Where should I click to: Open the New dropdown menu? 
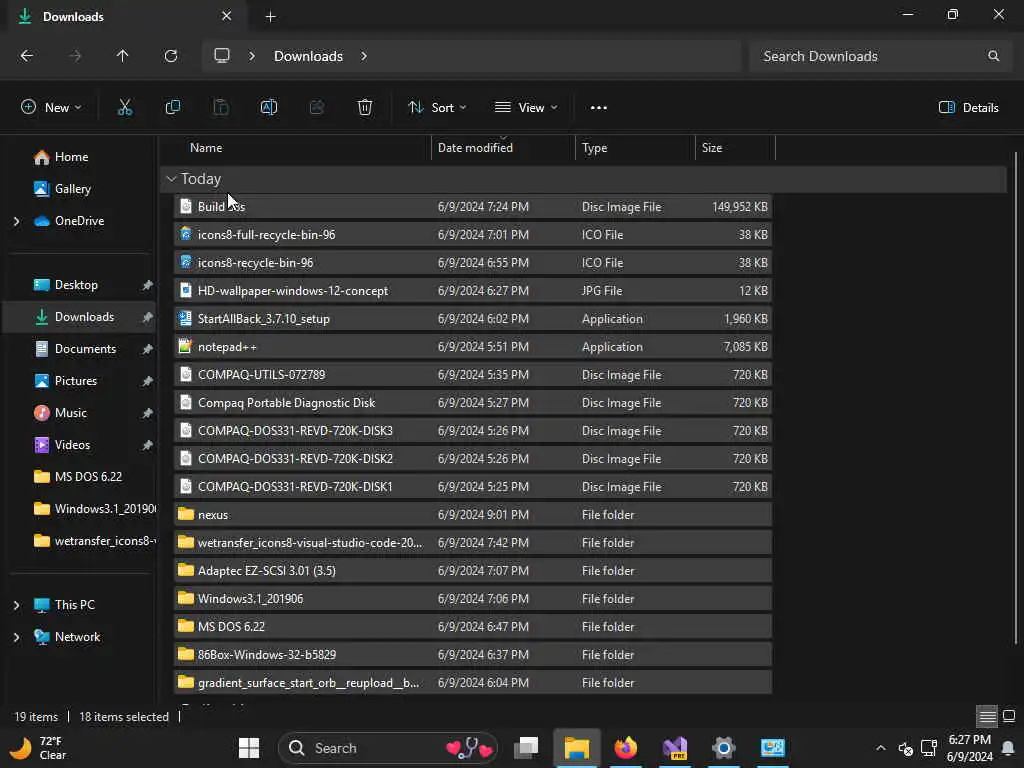tap(51, 108)
